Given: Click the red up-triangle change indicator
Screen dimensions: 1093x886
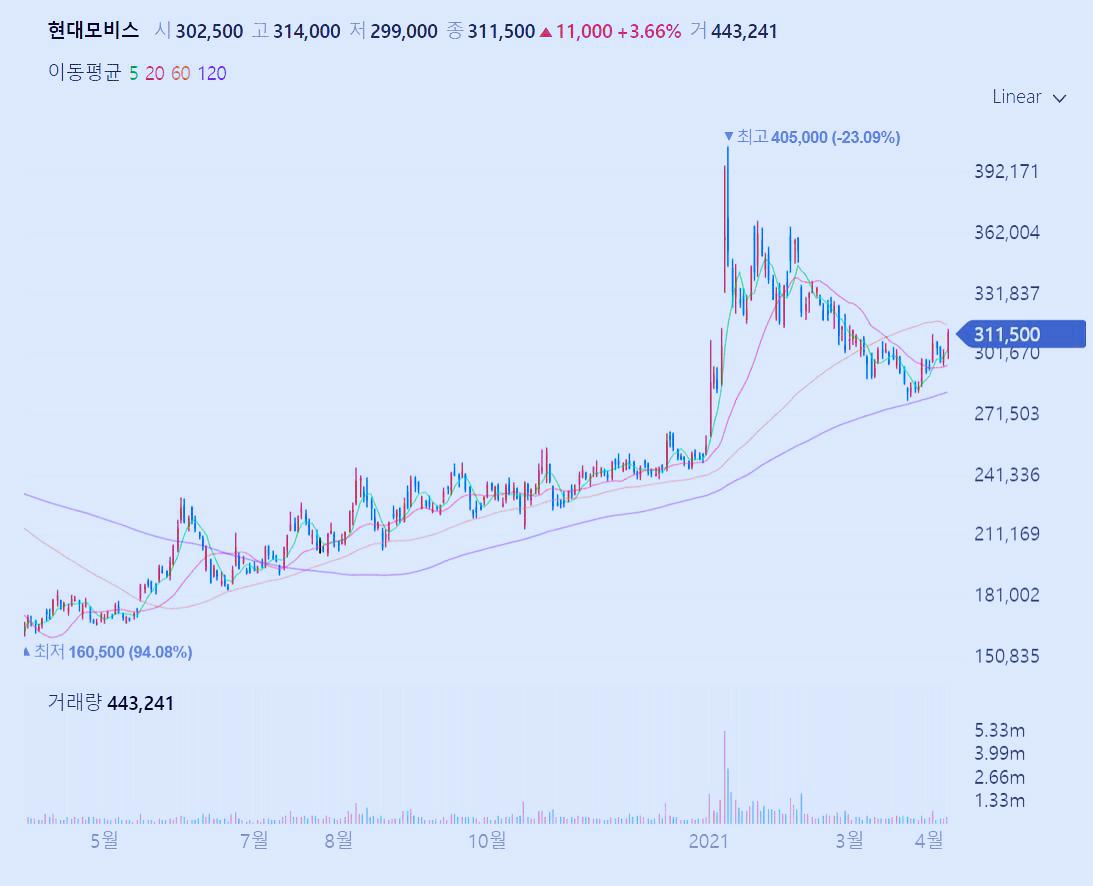Looking at the screenshot, I should [546, 32].
